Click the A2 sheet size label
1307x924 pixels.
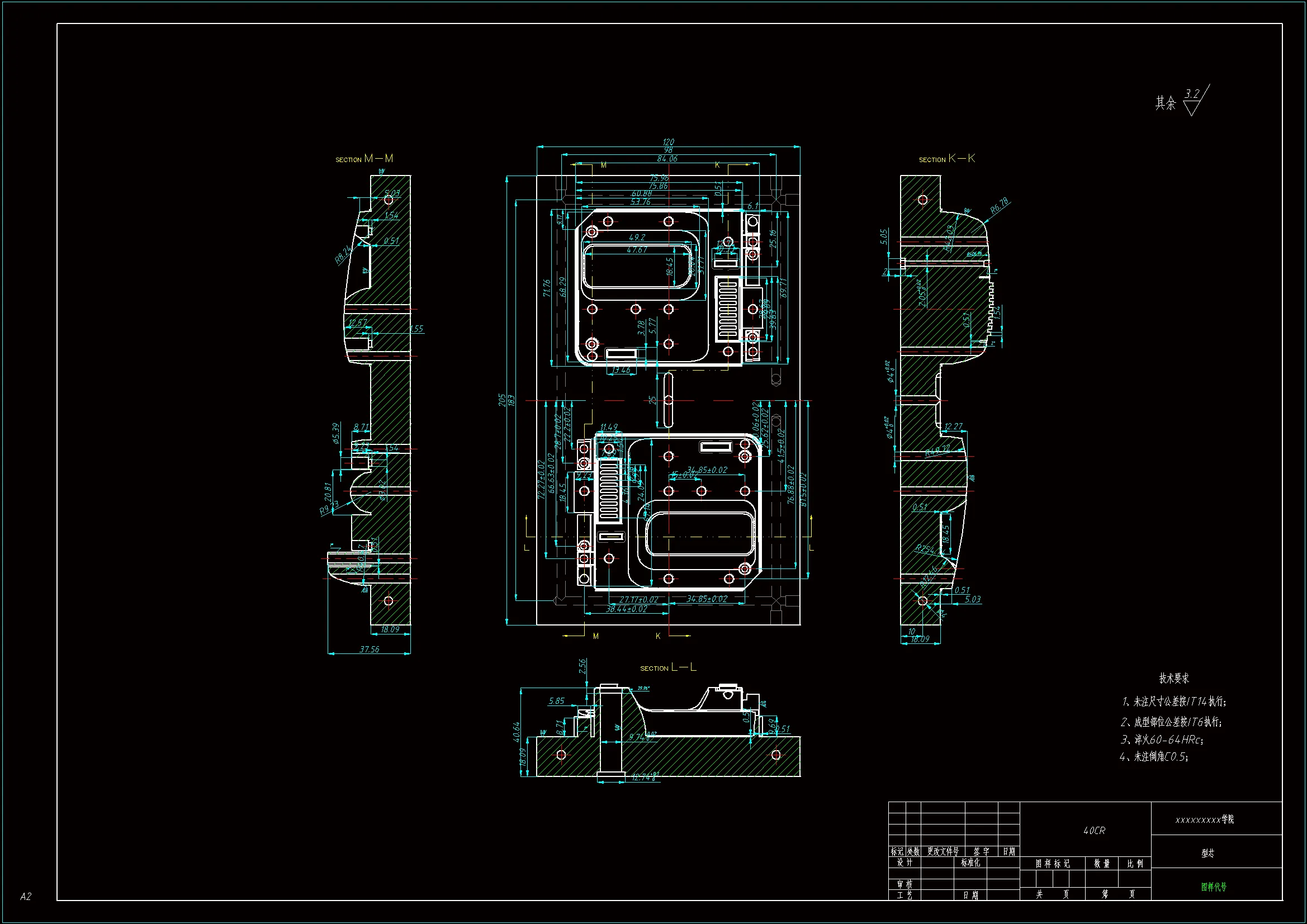pos(26,896)
